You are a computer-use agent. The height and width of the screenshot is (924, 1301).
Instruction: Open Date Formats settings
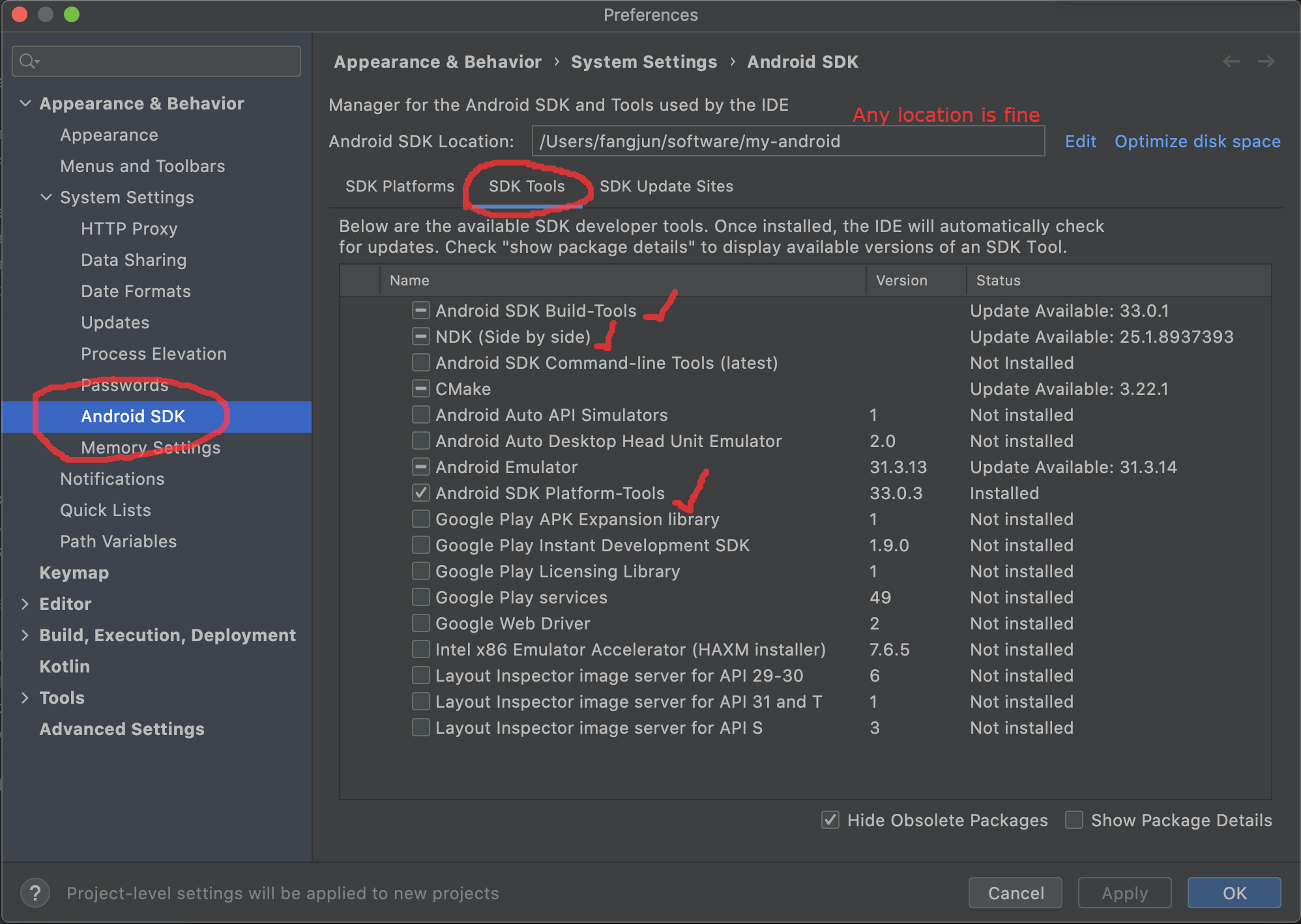point(136,291)
